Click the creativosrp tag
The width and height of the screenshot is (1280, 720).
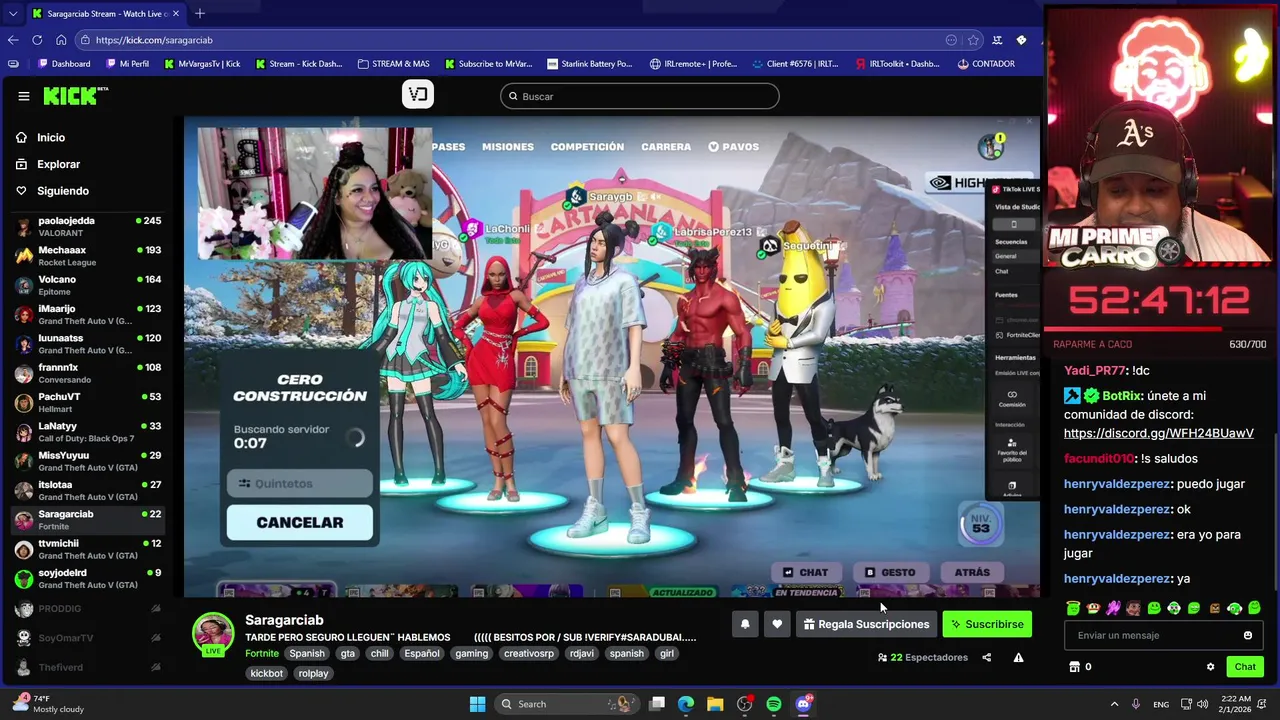528,653
